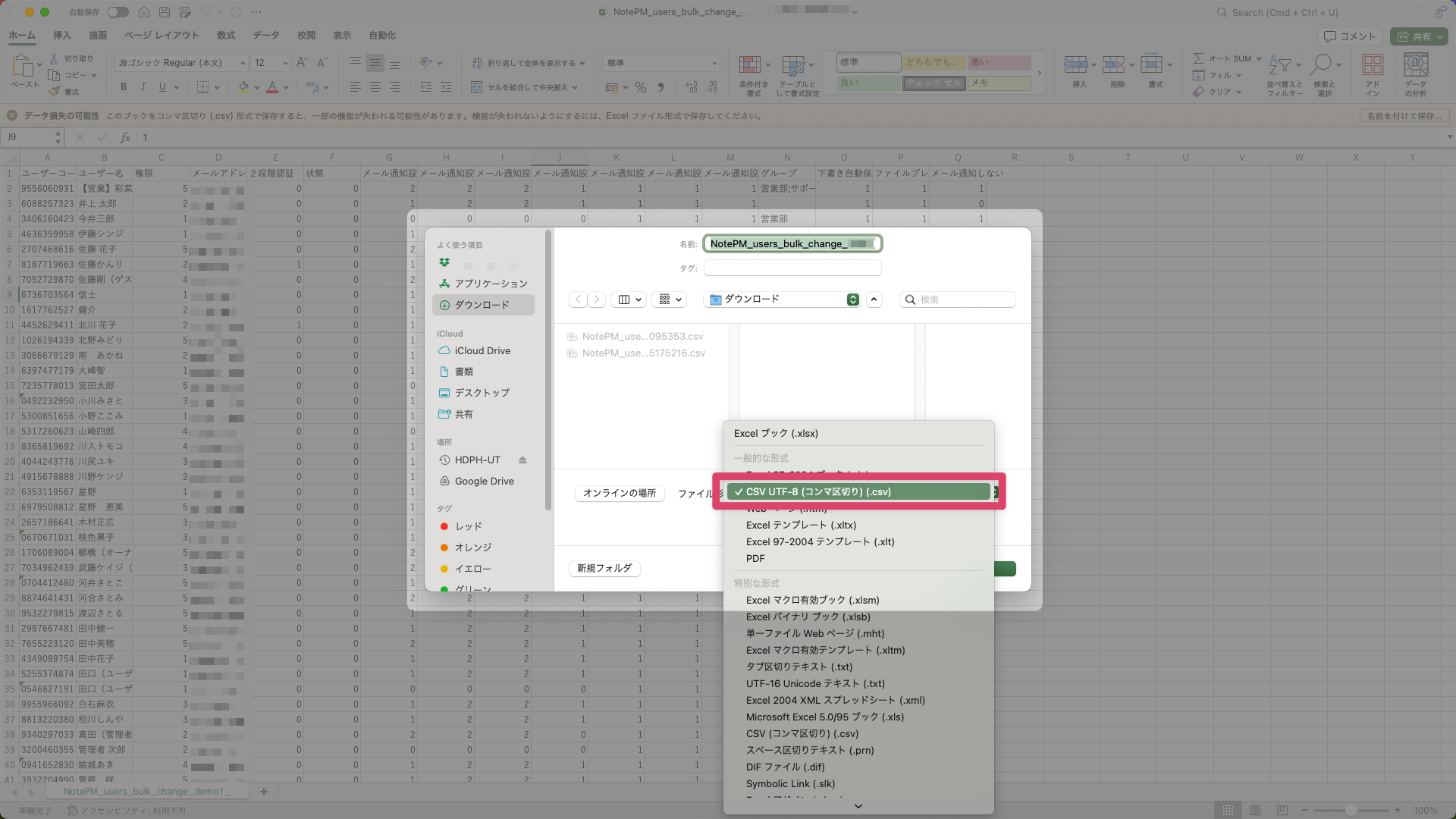
Task: Select the オレンジ tag in sidebar
Action: click(483, 548)
